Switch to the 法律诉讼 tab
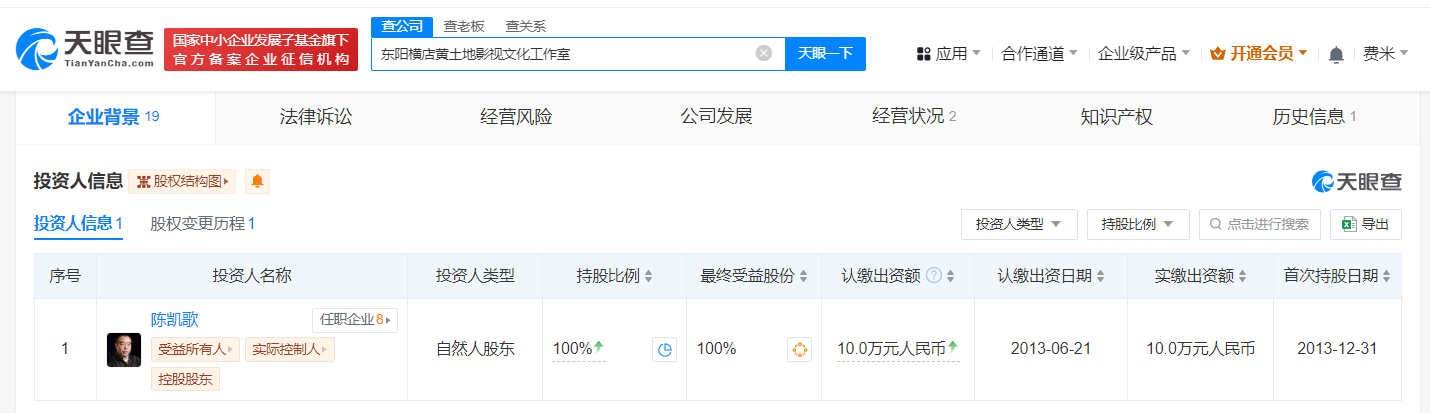1430x413 pixels. pyautogui.click(x=316, y=117)
